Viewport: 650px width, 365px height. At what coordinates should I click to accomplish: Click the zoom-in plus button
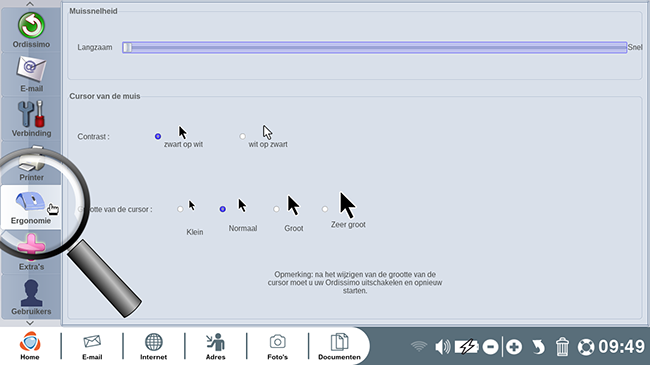pos(514,346)
